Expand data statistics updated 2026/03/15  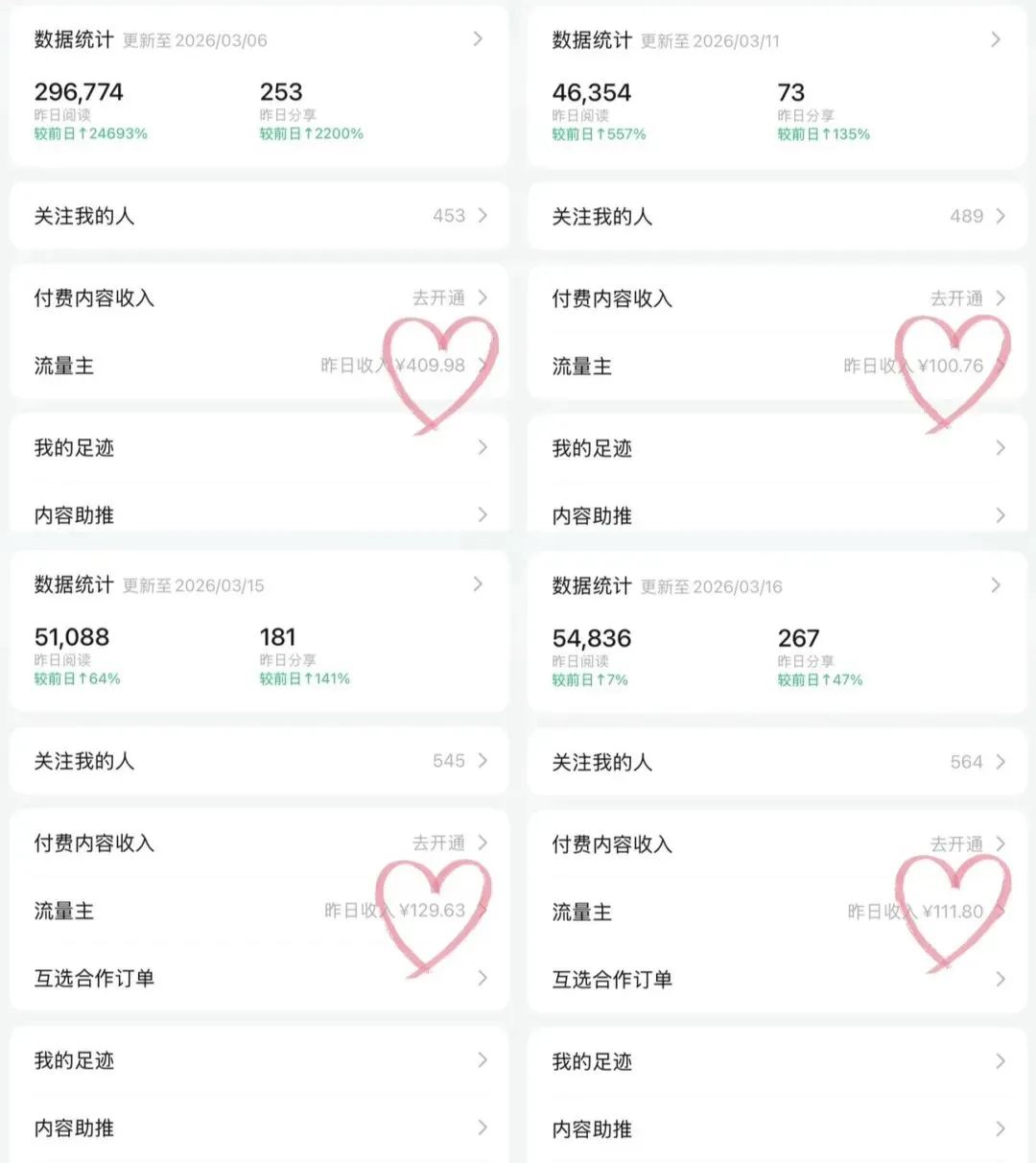(x=478, y=584)
